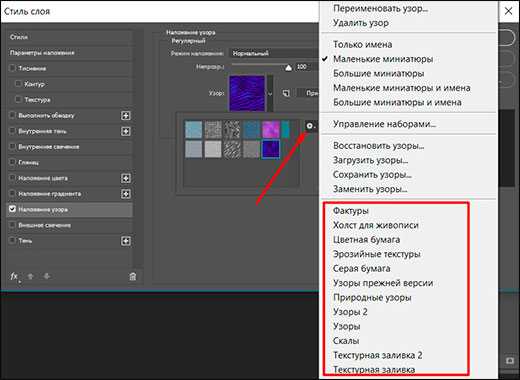This screenshot has height=380, width=520.
Task: Select the light blue pattern in first row
Action: (194, 130)
